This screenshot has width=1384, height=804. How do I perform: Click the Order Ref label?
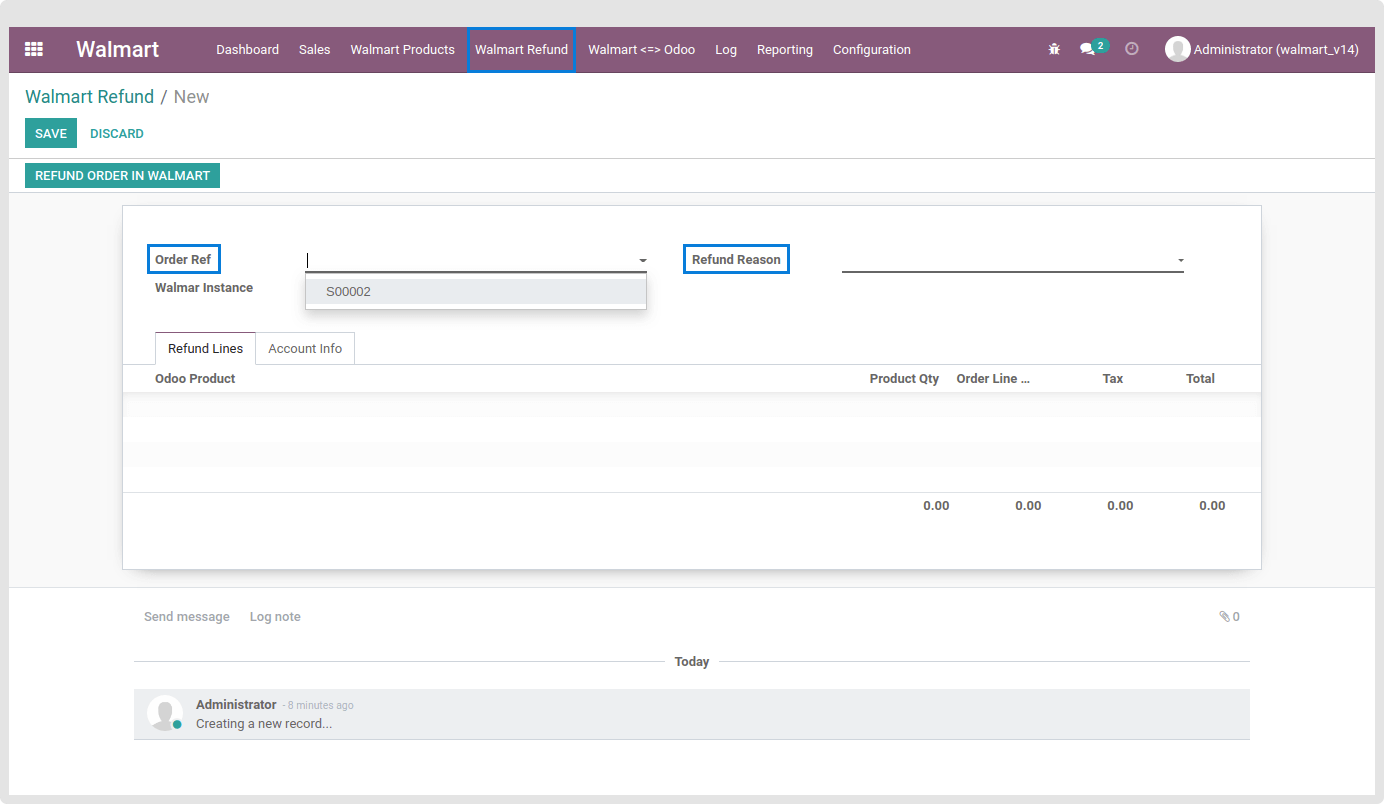(183, 260)
